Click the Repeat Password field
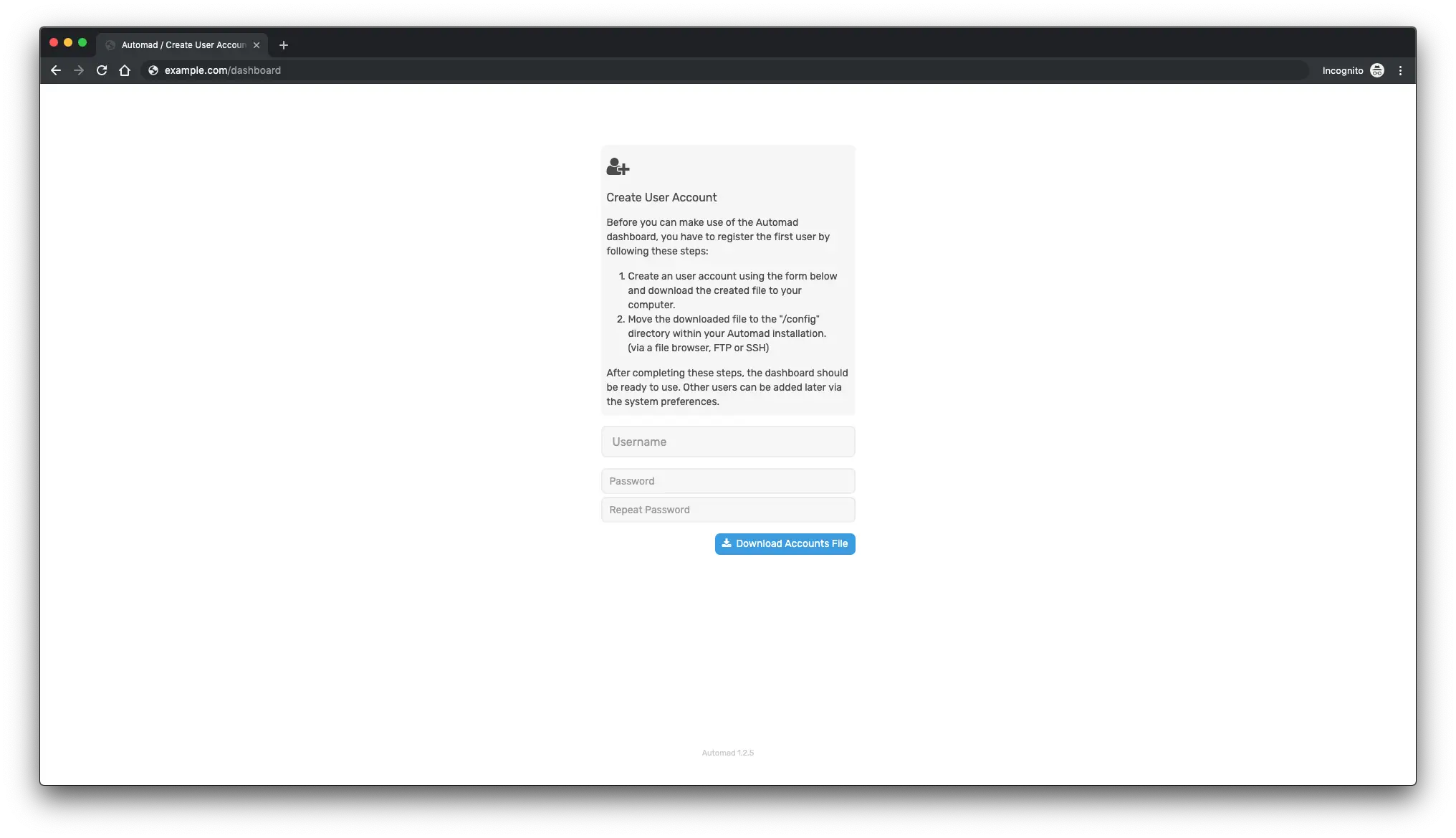 tap(728, 510)
